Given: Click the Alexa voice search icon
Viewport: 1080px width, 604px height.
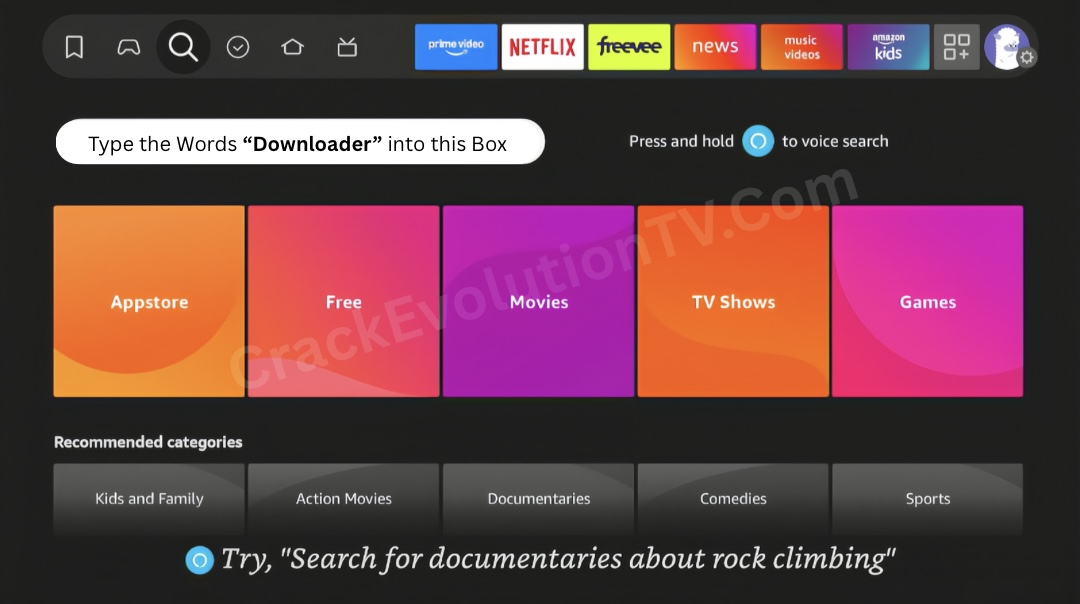Looking at the screenshot, I should point(758,141).
